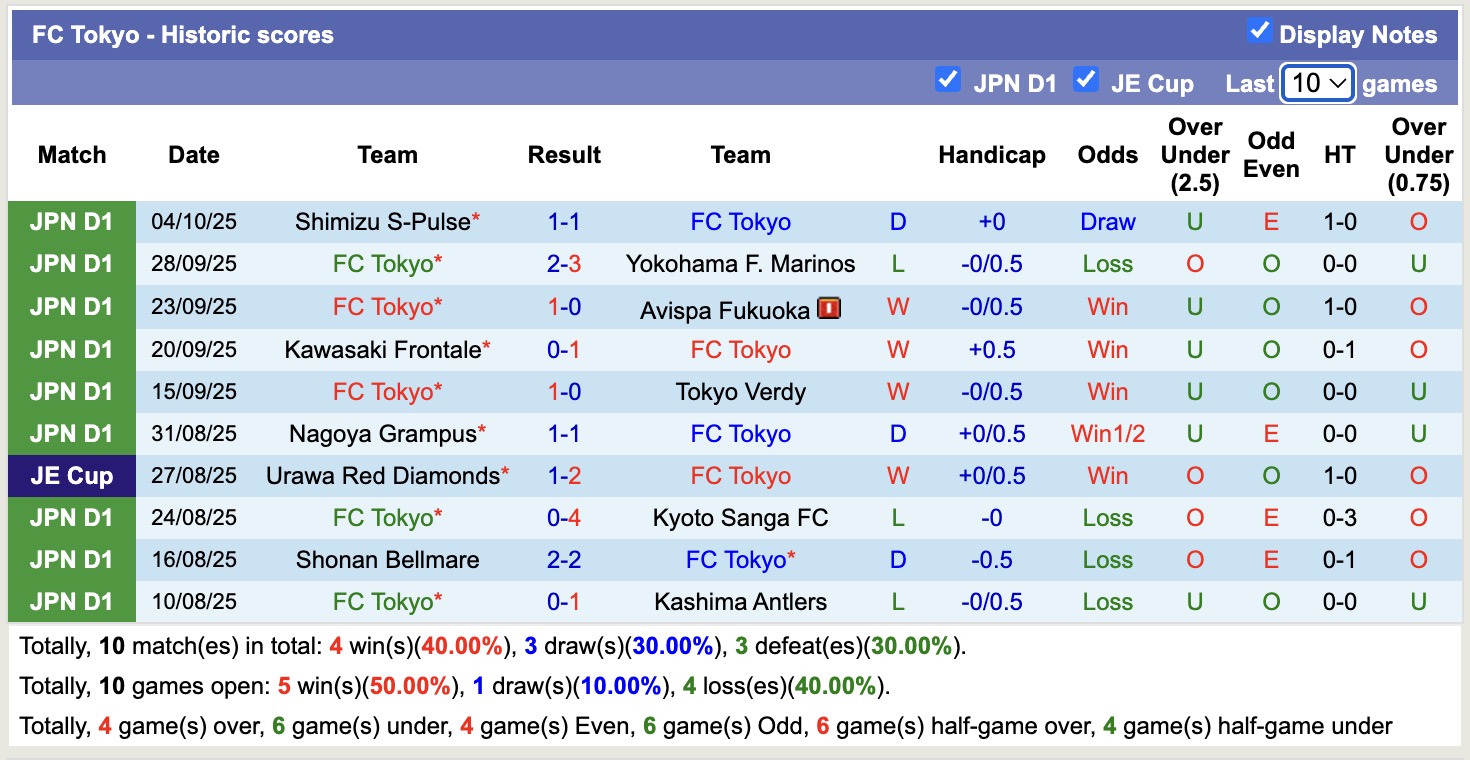This screenshot has height=760, width=1470.
Task: Open the Yokohama F. Marinos team link
Action: click(x=740, y=264)
